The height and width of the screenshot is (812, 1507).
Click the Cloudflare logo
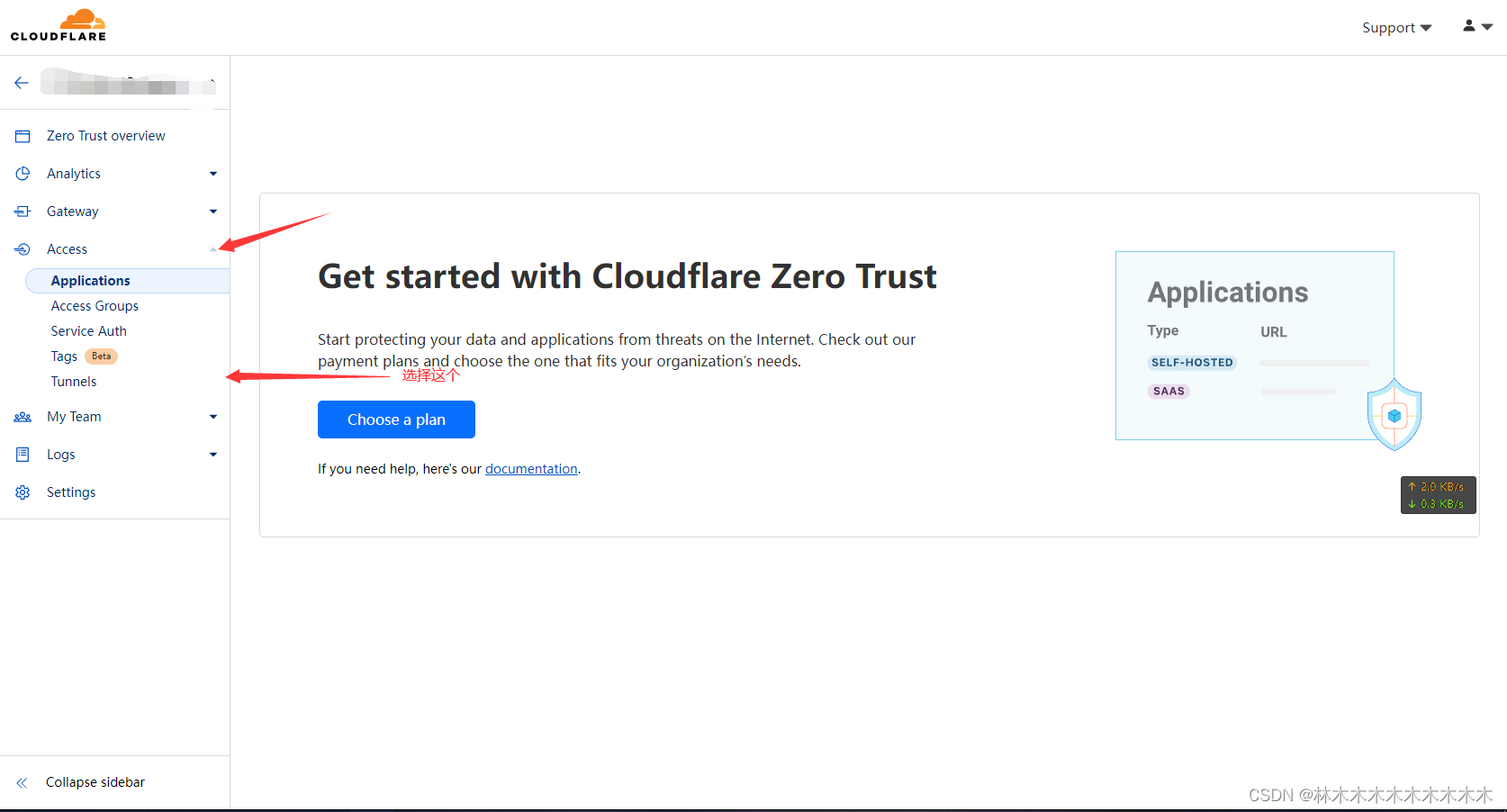pyautogui.click(x=58, y=24)
